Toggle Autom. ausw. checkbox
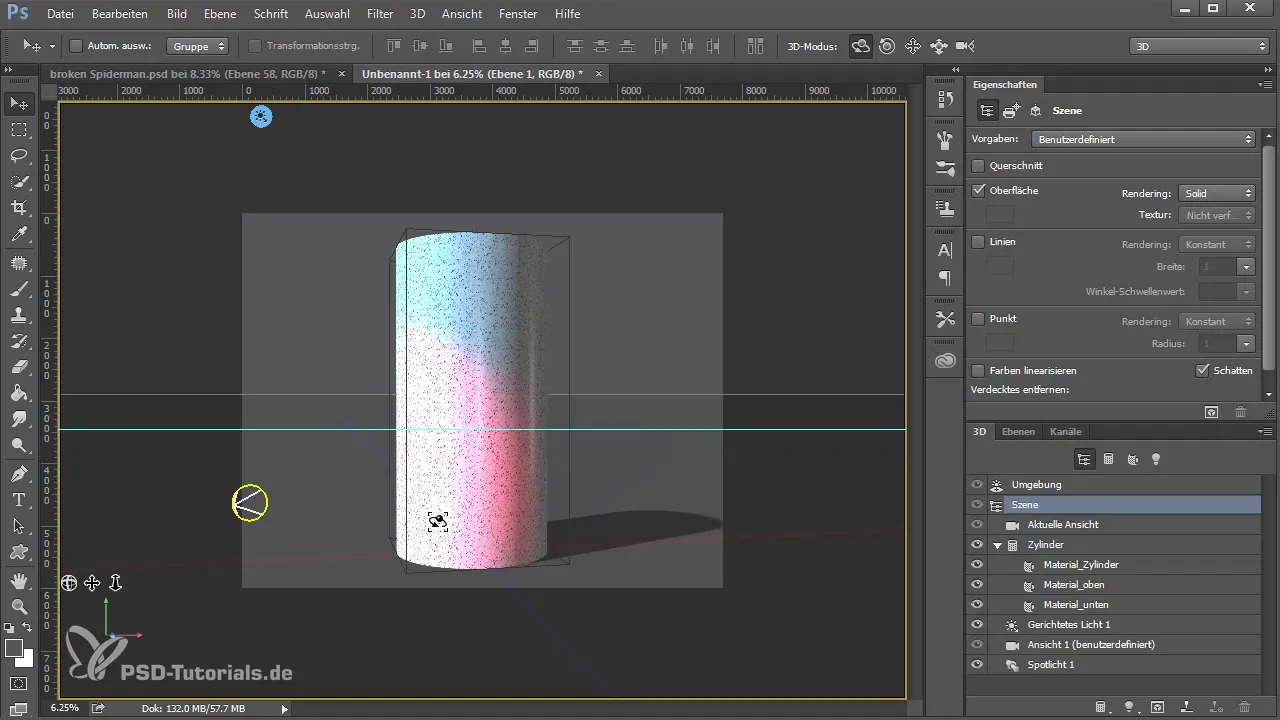The width and height of the screenshot is (1280, 720). point(76,46)
